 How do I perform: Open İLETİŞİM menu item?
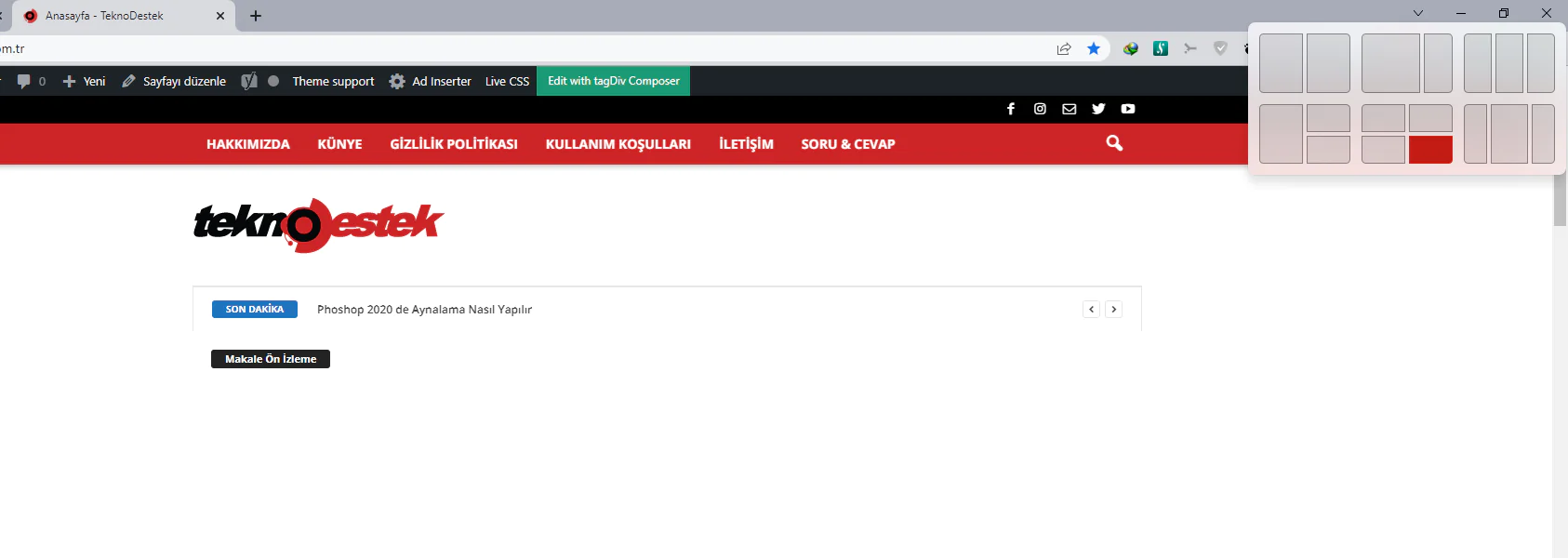pyautogui.click(x=746, y=144)
